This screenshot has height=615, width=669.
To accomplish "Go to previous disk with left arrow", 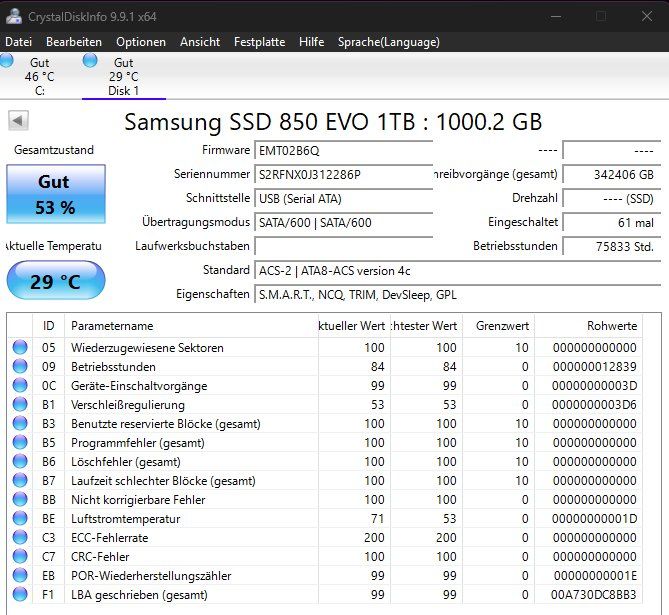I will pos(18,121).
